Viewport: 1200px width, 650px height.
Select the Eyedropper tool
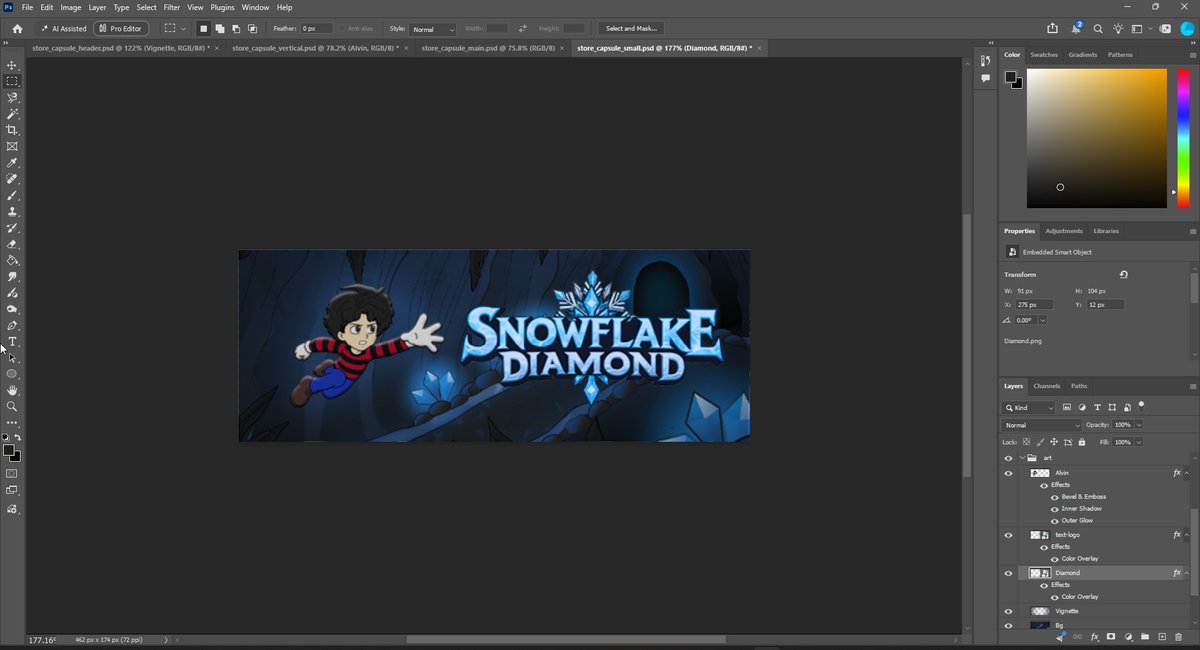click(12, 163)
